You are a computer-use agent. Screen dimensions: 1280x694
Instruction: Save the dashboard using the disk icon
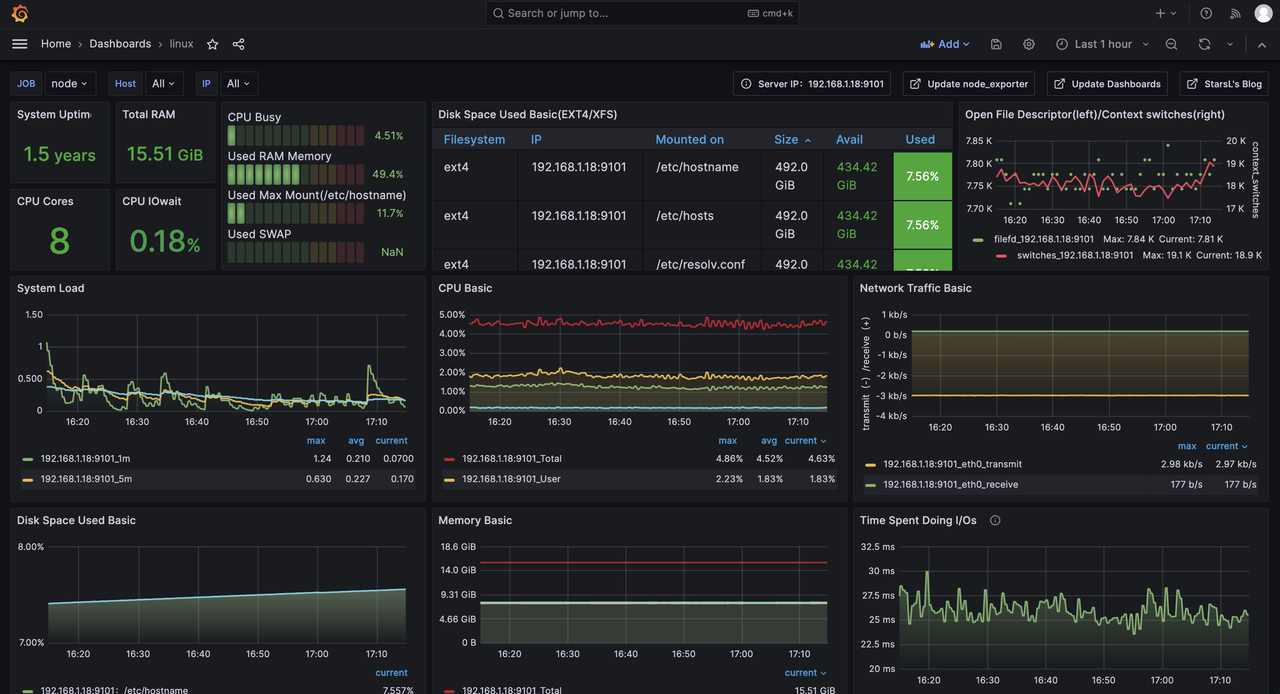coord(996,44)
